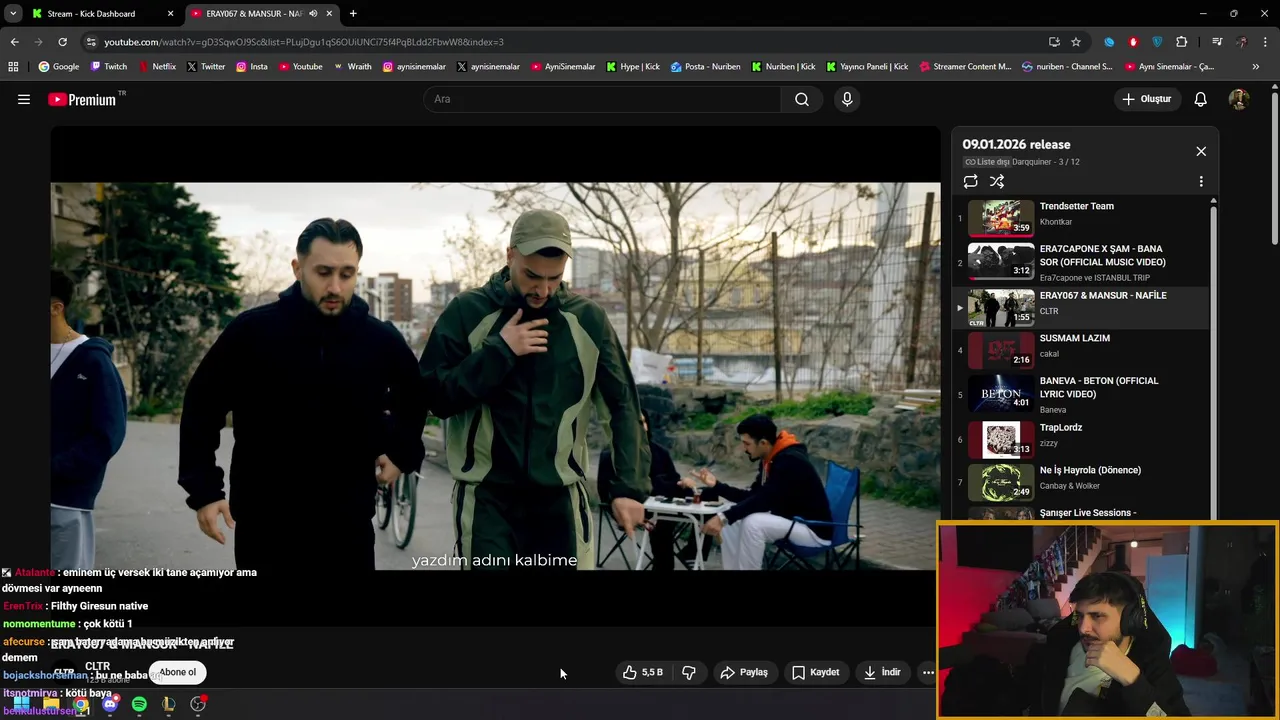Bookmark this page with star icon
1280x720 pixels.
coord(1076,42)
